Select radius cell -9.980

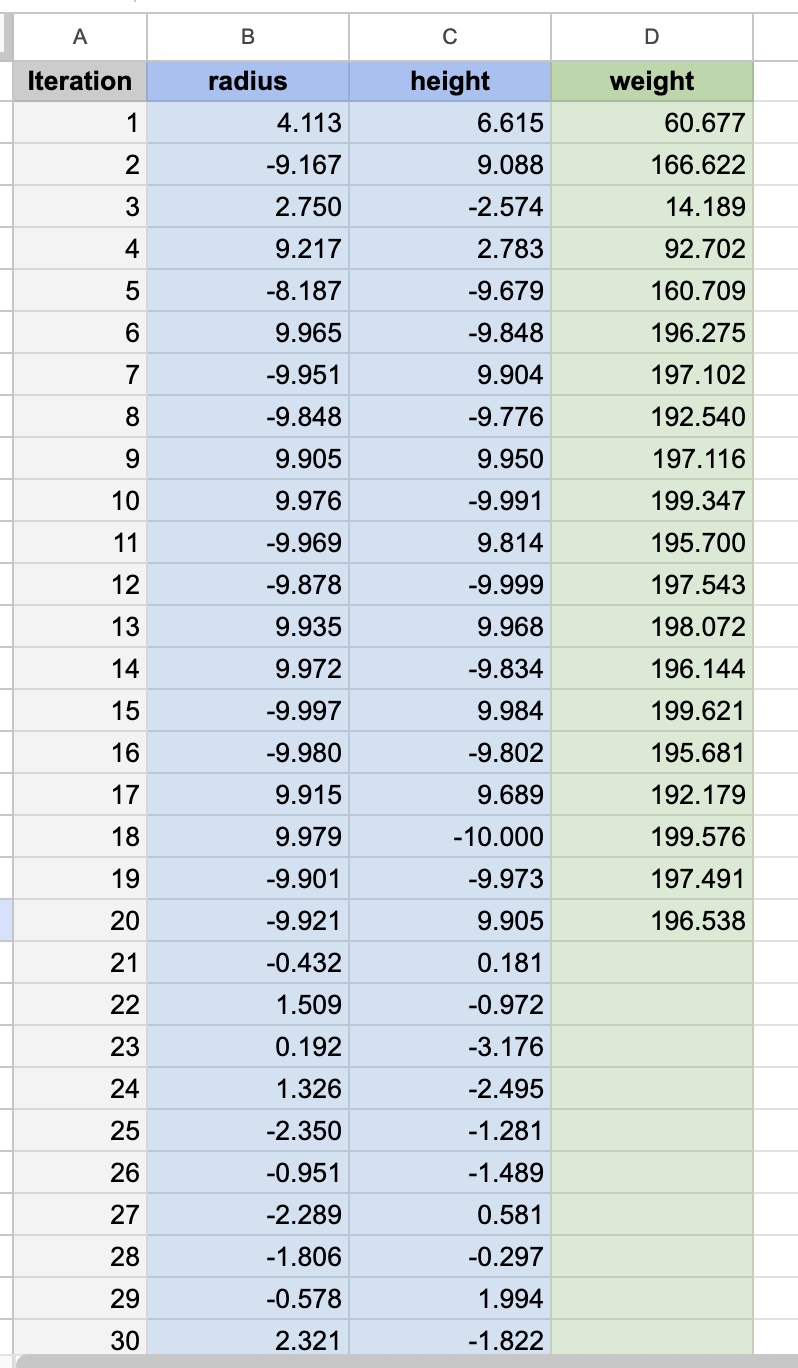pyautogui.click(x=248, y=753)
